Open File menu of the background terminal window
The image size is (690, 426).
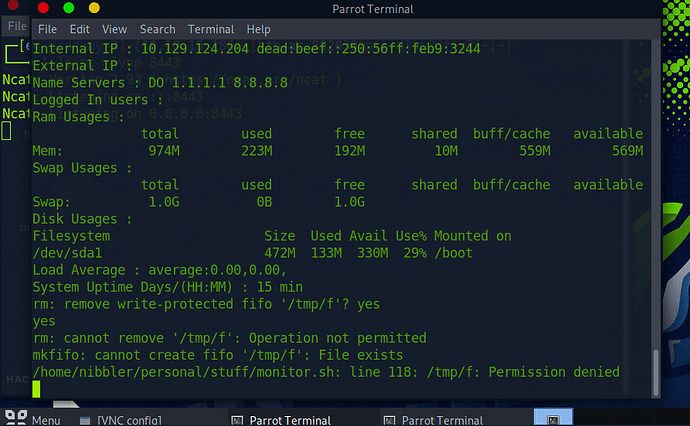16,26
